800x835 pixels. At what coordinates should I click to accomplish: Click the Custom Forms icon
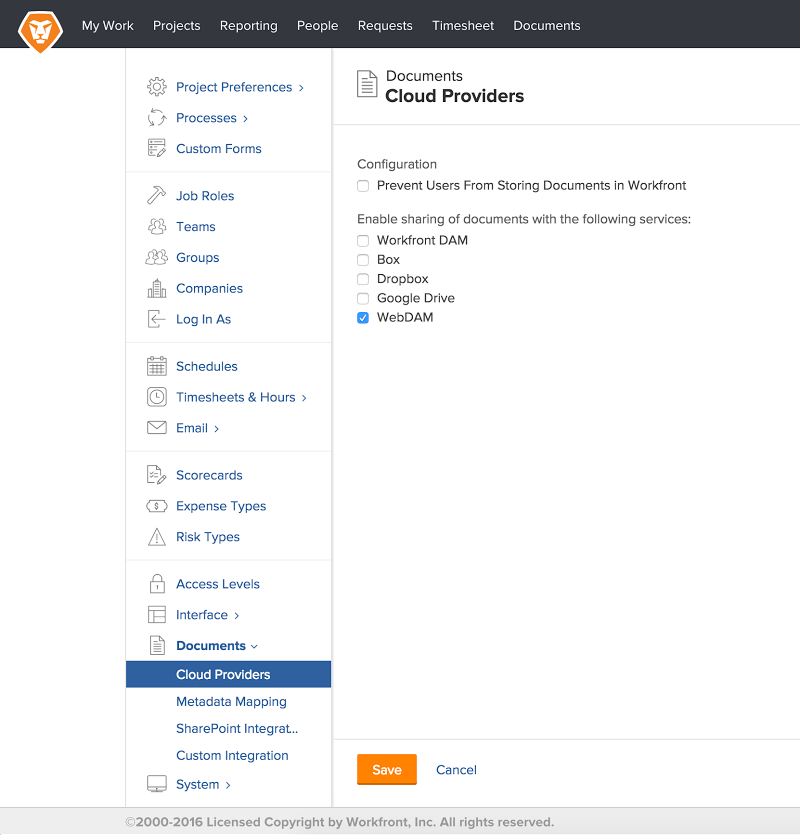[x=157, y=148]
